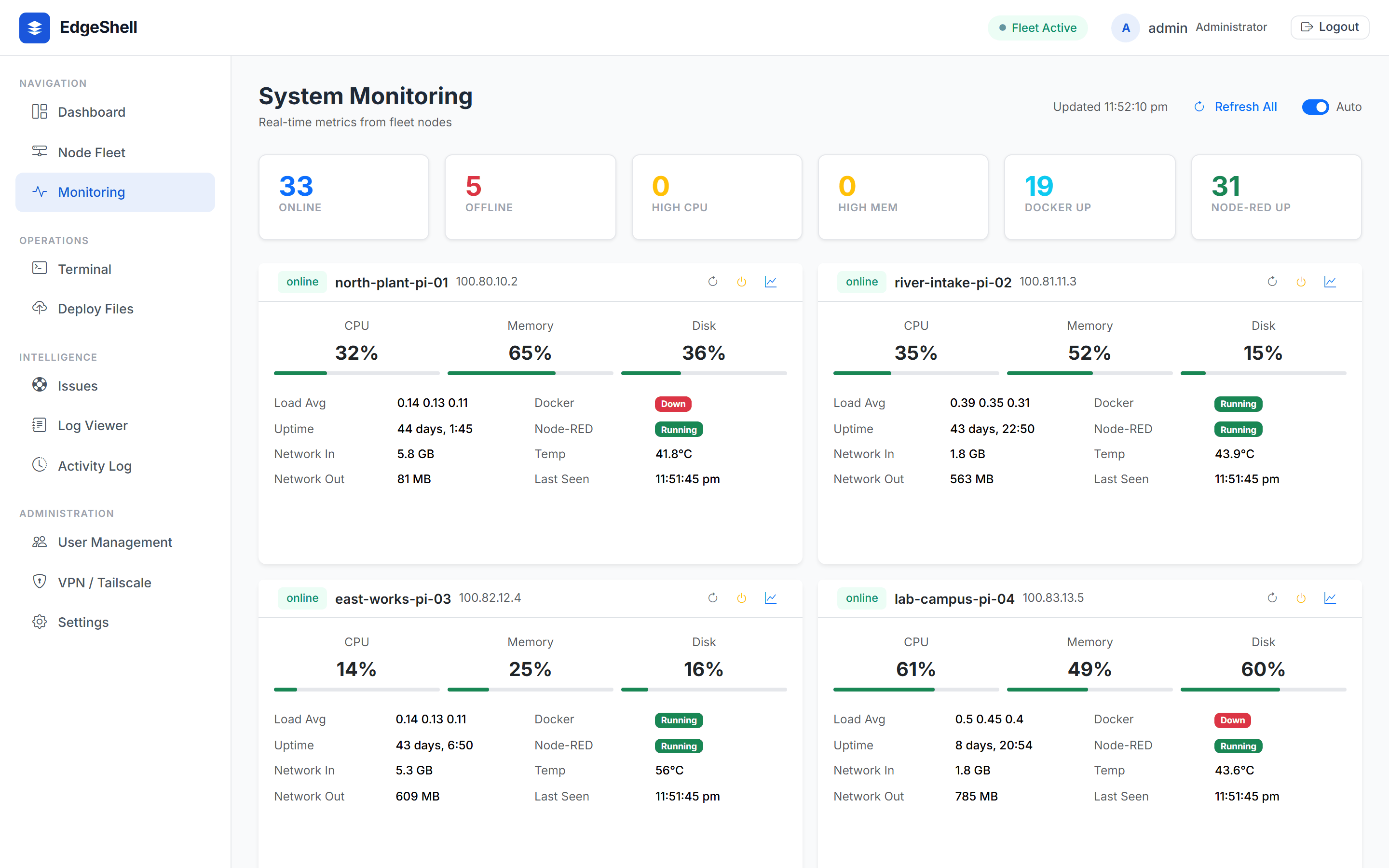
Task: Open the Issues page
Action: pyautogui.click(x=115, y=386)
